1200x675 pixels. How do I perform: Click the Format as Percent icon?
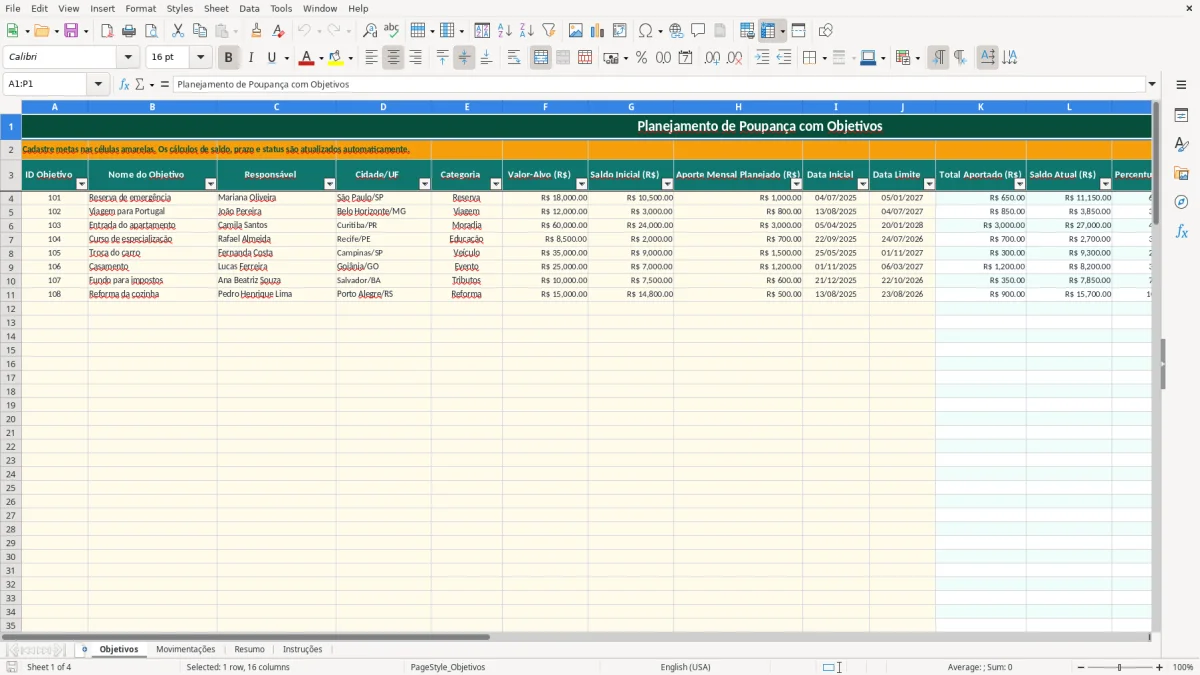pyautogui.click(x=641, y=58)
